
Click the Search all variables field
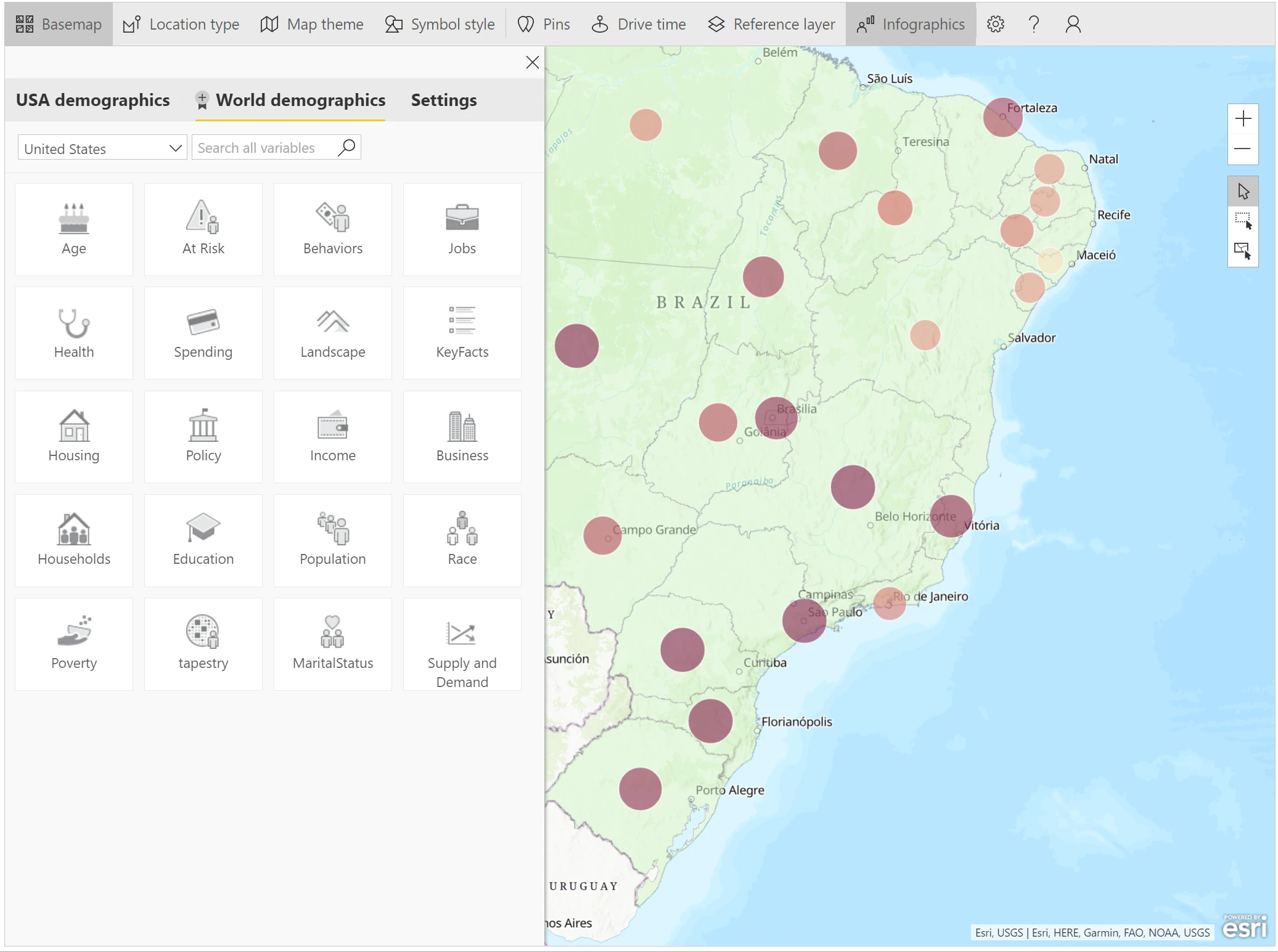[x=276, y=148]
